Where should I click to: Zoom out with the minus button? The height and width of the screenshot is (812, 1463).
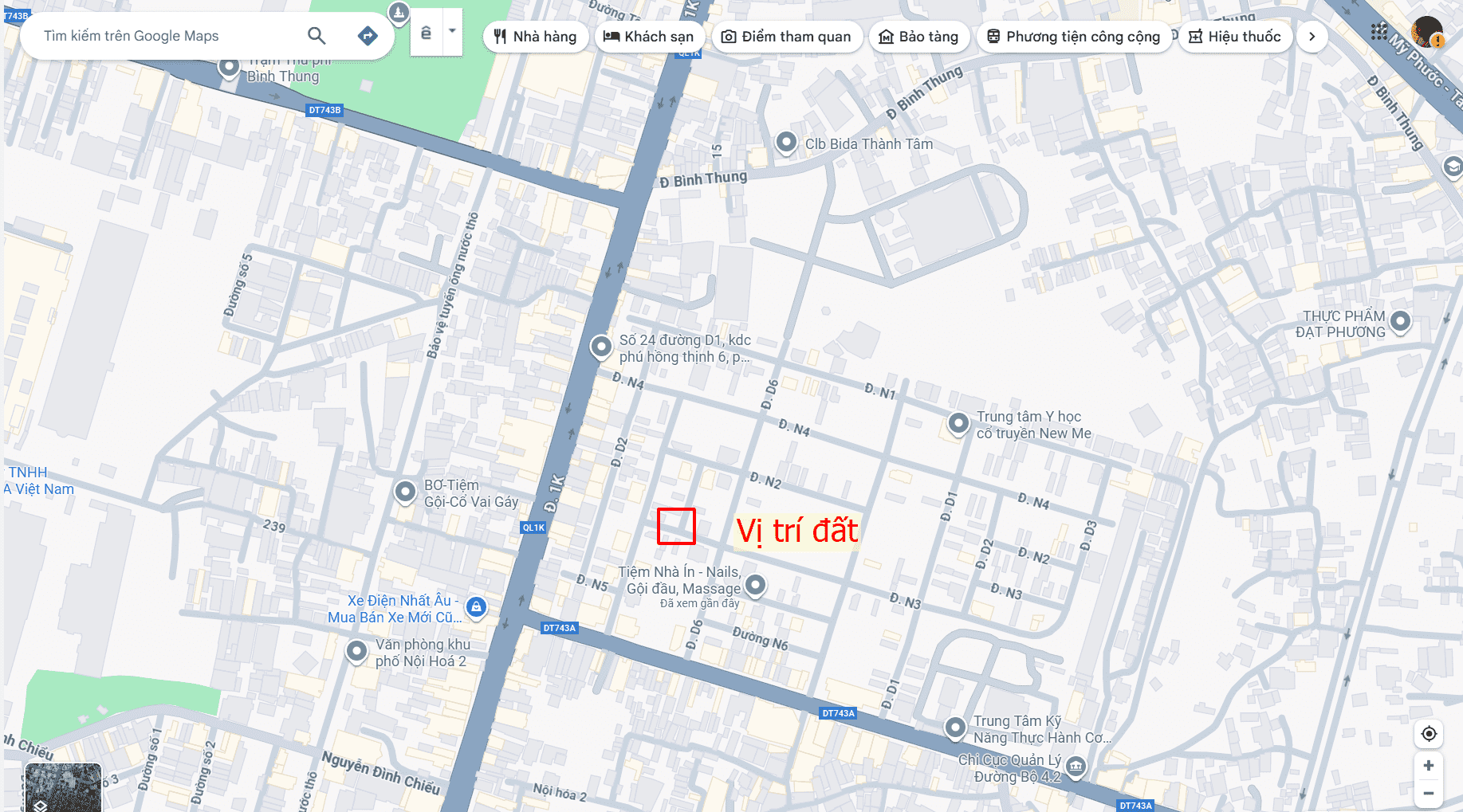(1429, 794)
